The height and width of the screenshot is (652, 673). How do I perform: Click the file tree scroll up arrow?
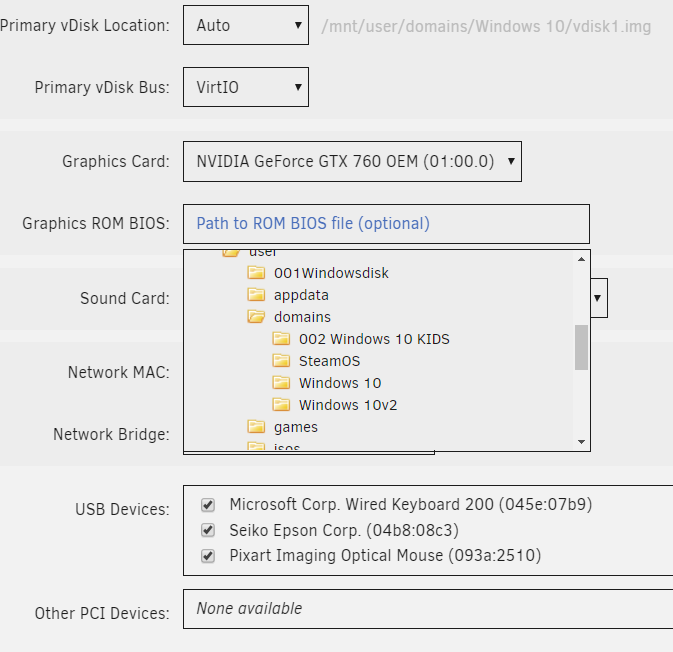pyautogui.click(x=582, y=259)
